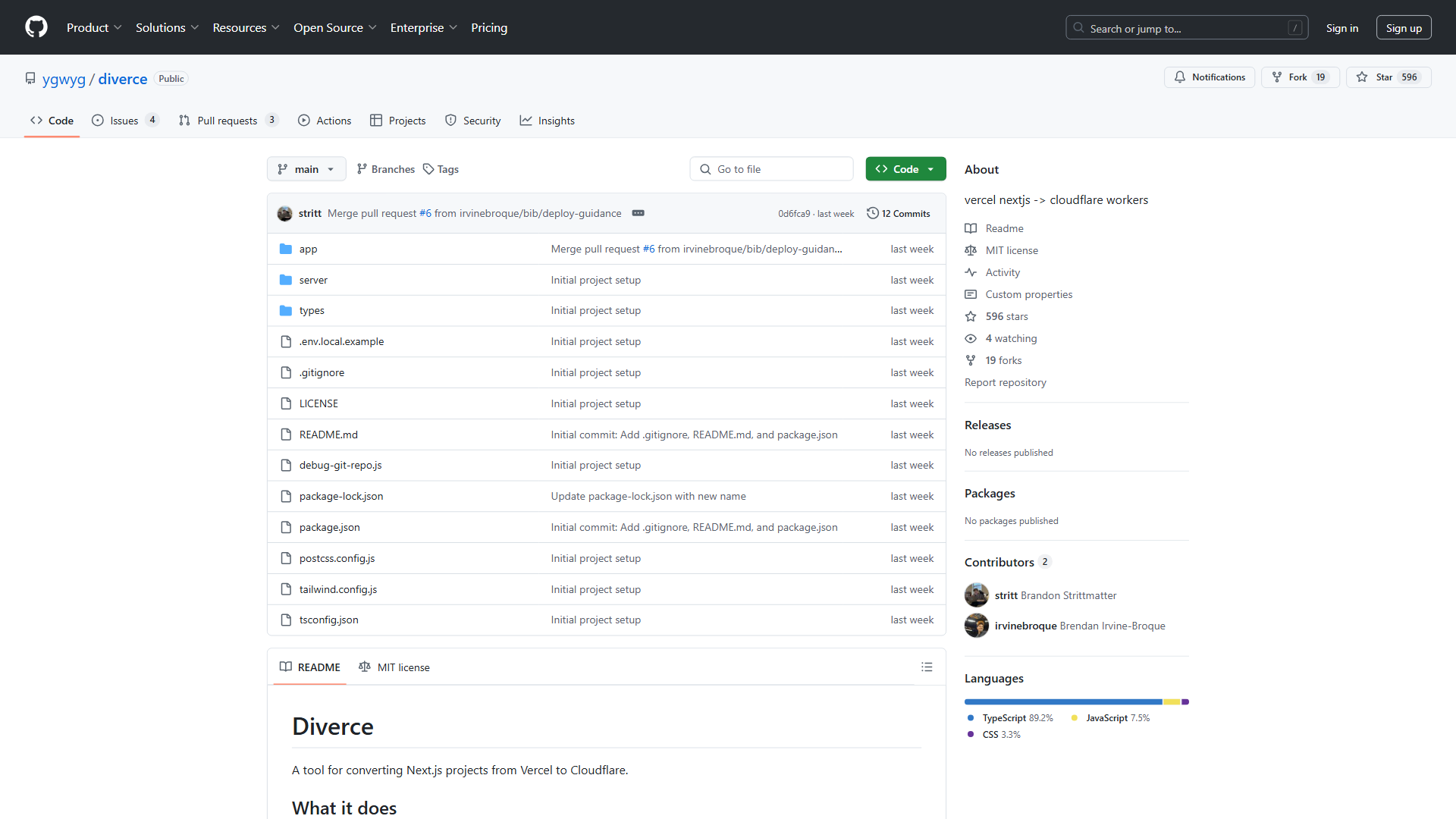Click the yellow JavaScript language bar segment
The height and width of the screenshot is (819, 1456).
(1172, 701)
